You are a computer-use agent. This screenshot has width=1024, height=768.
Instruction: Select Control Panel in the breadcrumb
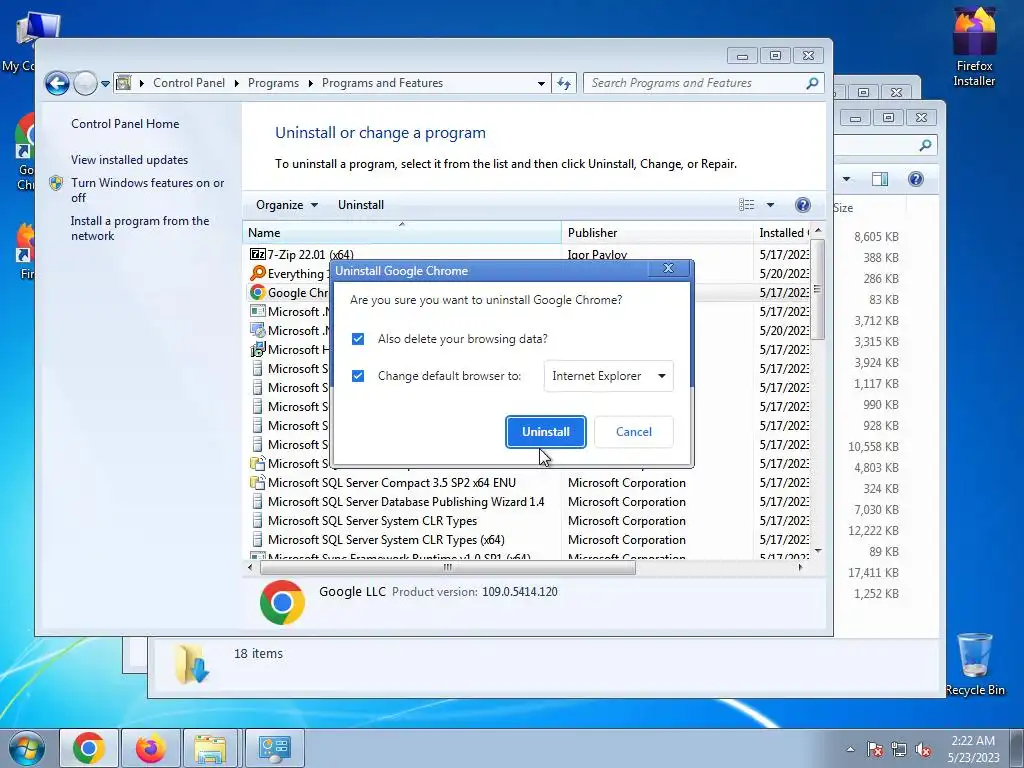[189, 83]
